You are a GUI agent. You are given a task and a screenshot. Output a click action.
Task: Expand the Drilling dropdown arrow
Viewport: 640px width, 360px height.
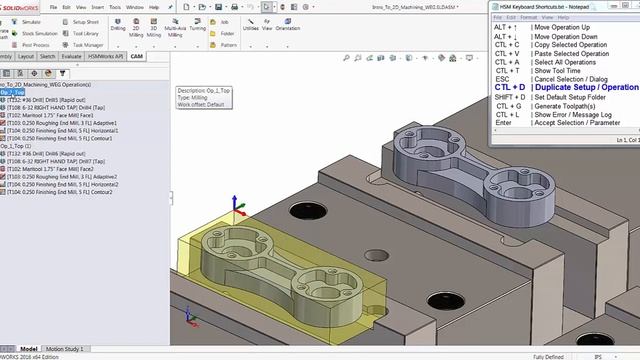coord(118,46)
